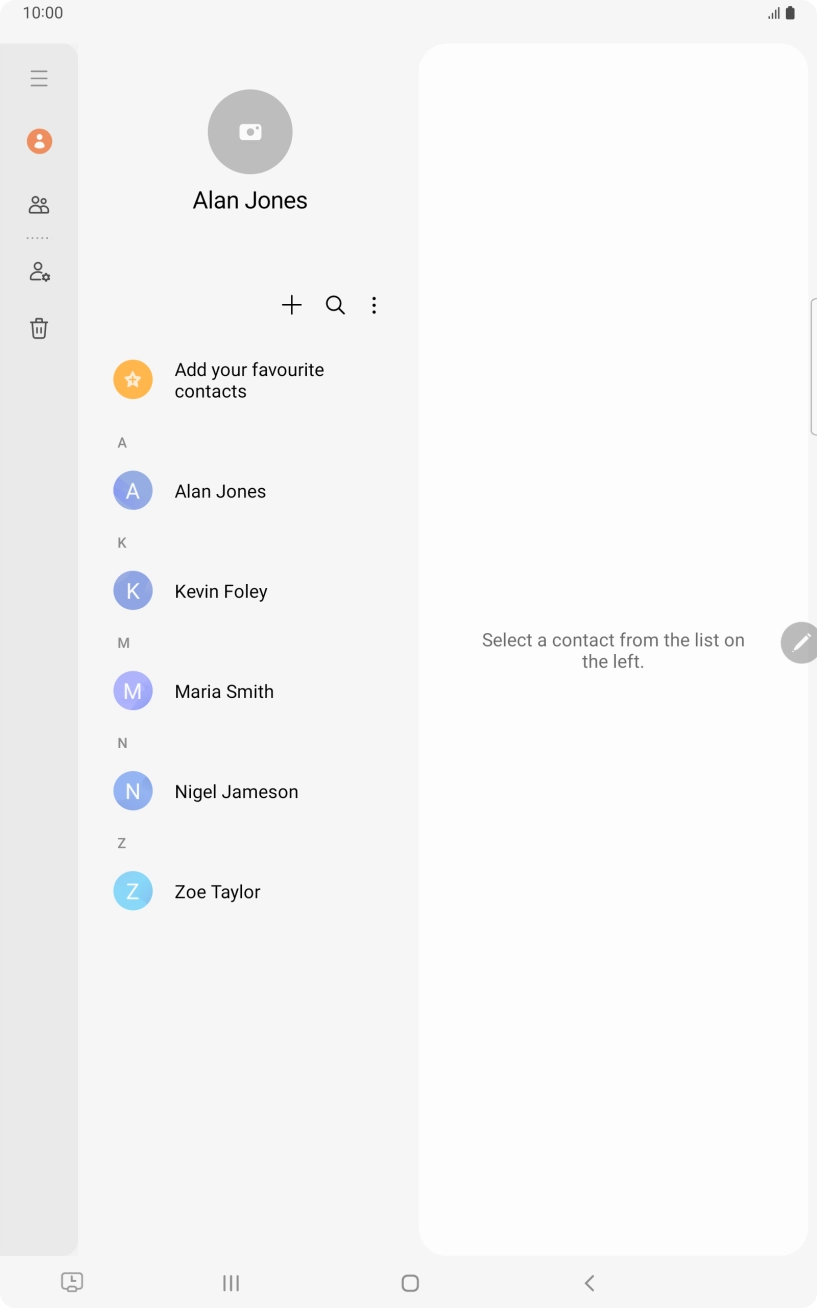Image resolution: width=817 pixels, height=1308 pixels.
Task: Tap the favourites star icon
Action: [x=133, y=379]
